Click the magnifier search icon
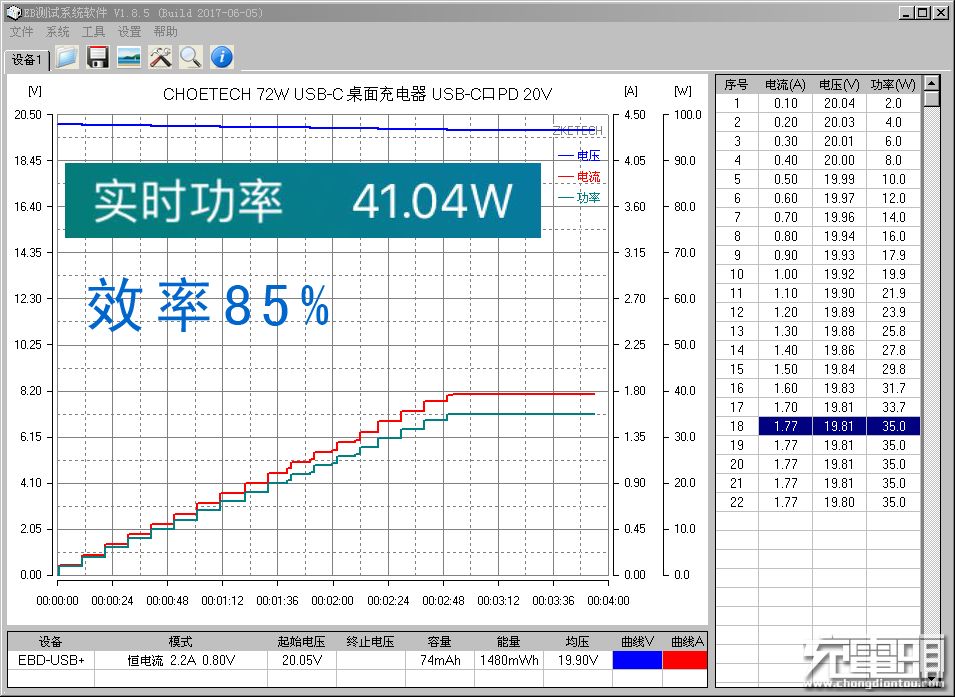Image resolution: width=955 pixels, height=697 pixels. coord(191,57)
